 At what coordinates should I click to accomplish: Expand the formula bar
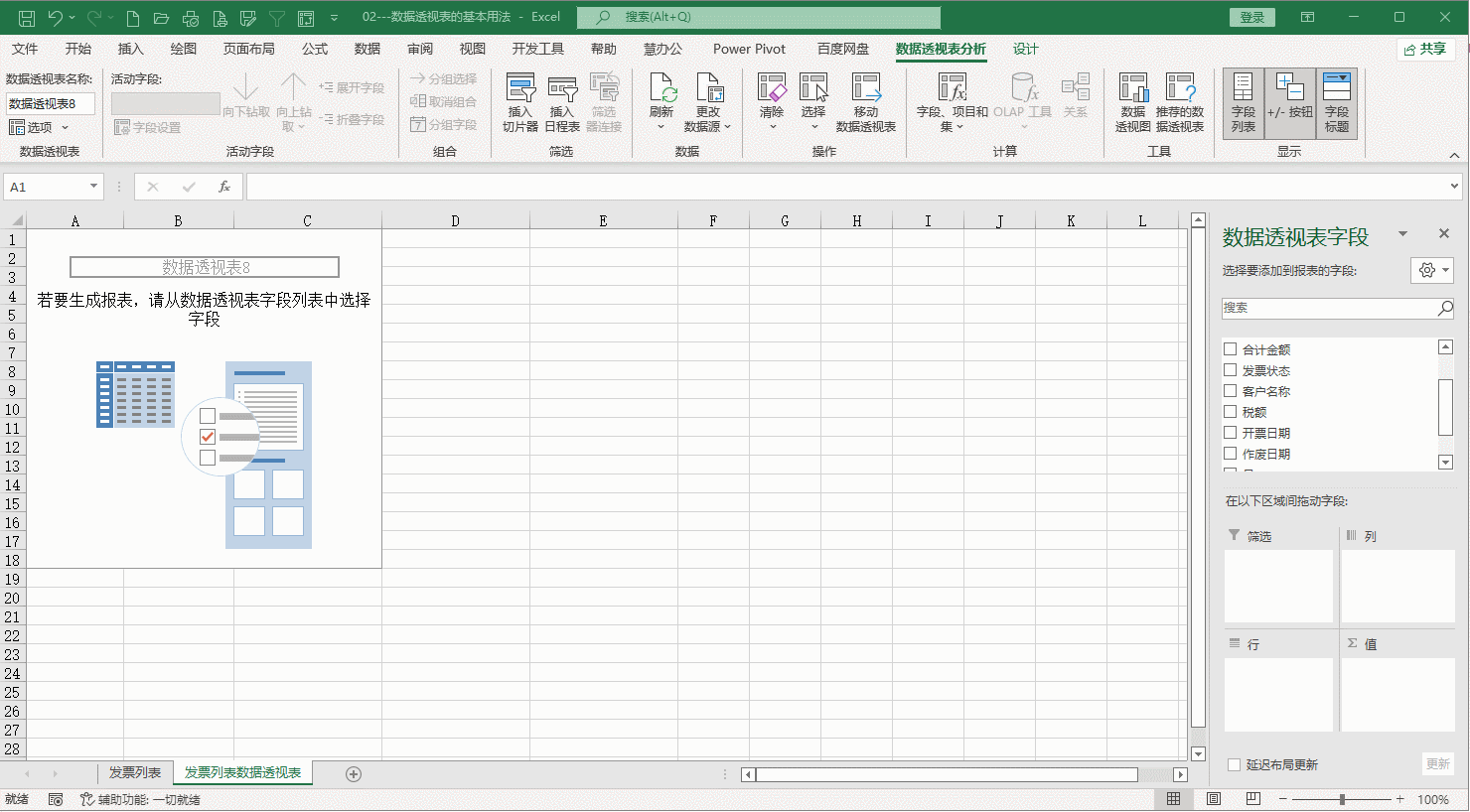click(1454, 186)
